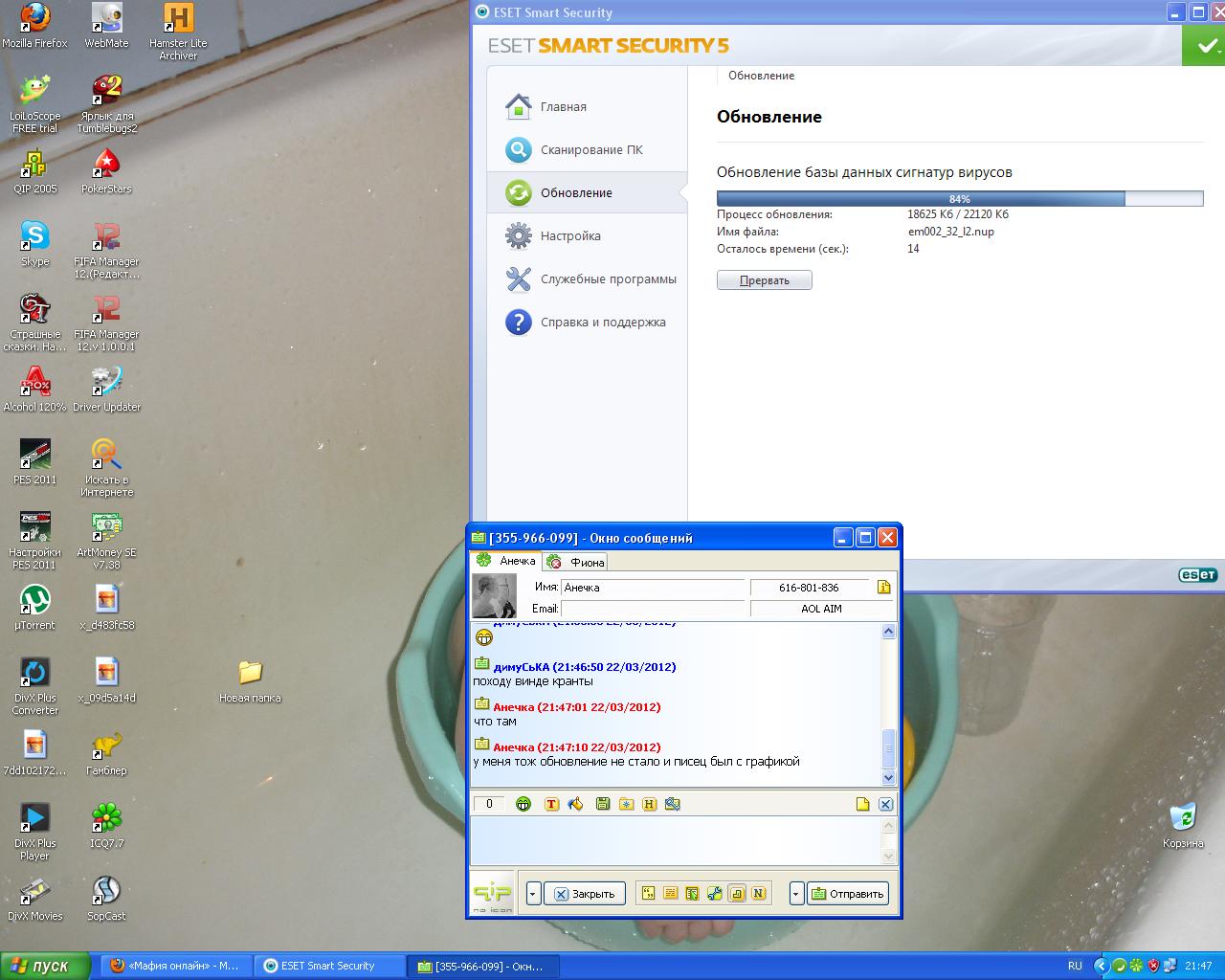Click the green floppy save-chat icon
1225x980 pixels.
pos(603,804)
